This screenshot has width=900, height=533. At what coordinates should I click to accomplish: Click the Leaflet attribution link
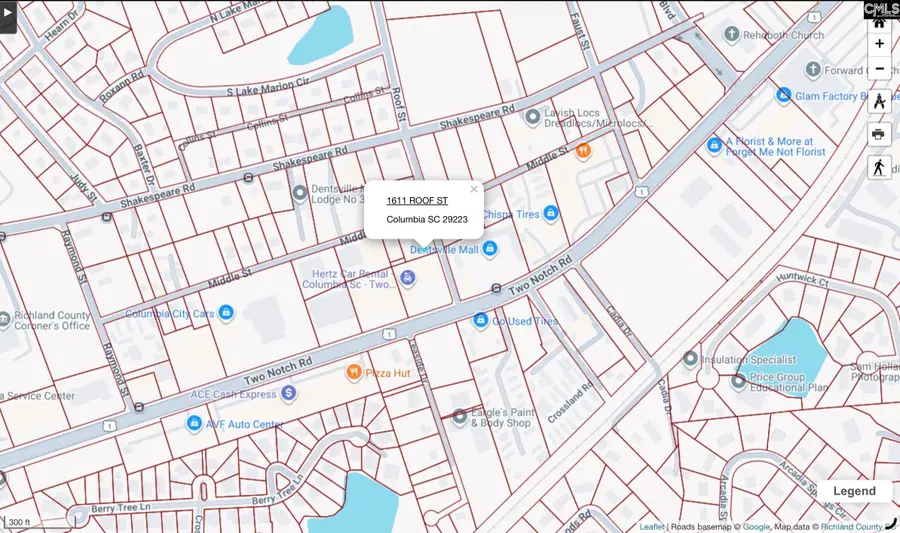[652, 527]
